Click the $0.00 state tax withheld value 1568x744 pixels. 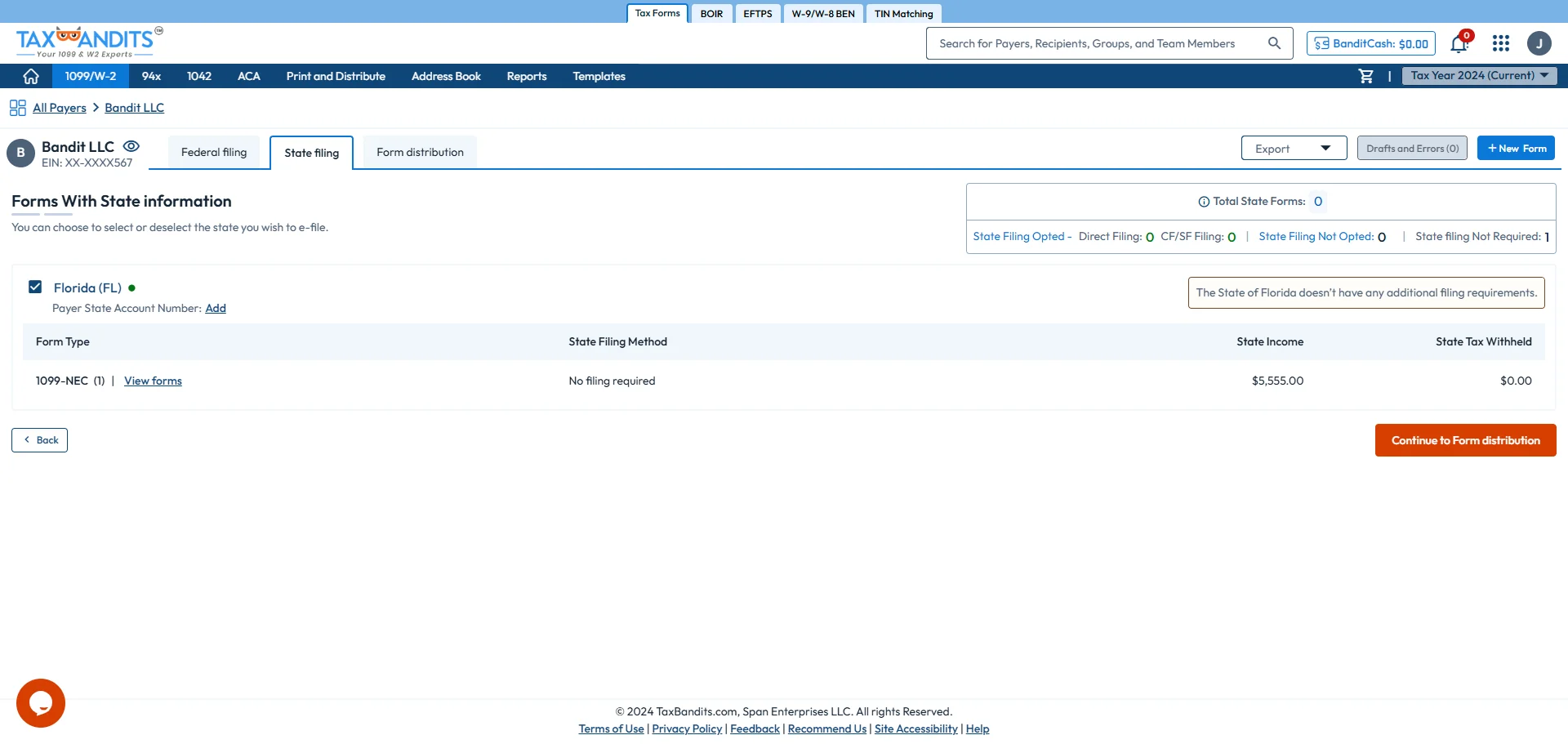point(1516,381)
